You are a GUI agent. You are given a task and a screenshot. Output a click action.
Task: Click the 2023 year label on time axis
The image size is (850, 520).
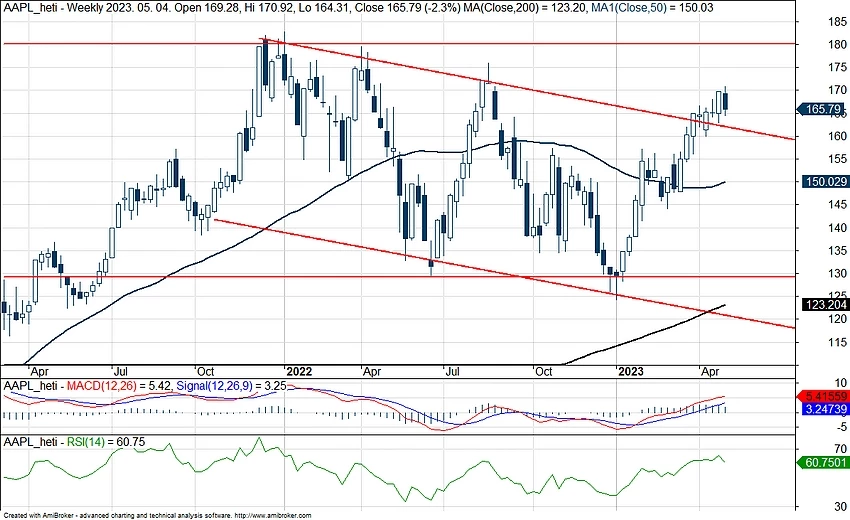pos(631,371)
